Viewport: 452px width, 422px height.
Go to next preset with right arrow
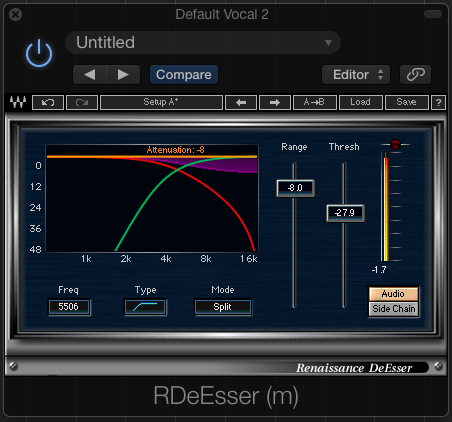(x=123, y=75)
